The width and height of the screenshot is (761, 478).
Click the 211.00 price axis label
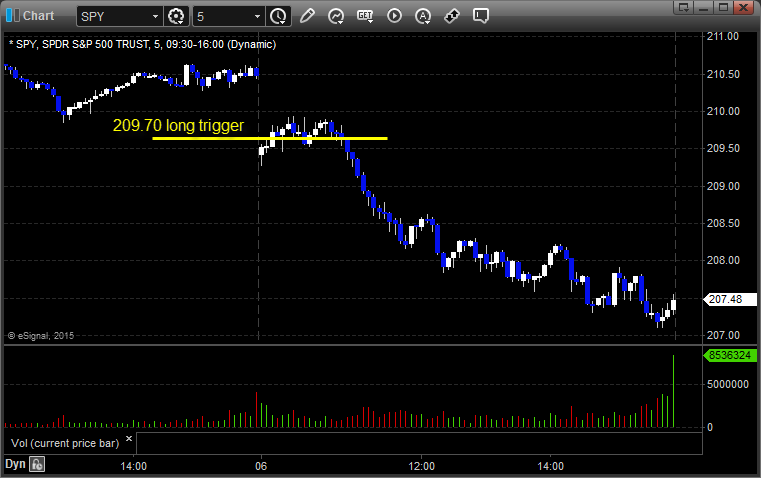pyautogui.click(x=723, y=36)
